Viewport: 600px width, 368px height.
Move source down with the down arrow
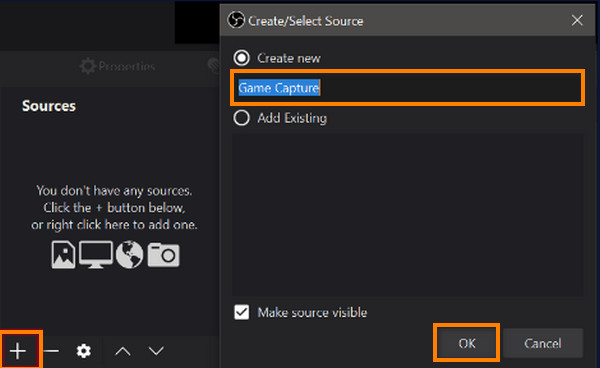pyautogui.click(x=156, y=351)
